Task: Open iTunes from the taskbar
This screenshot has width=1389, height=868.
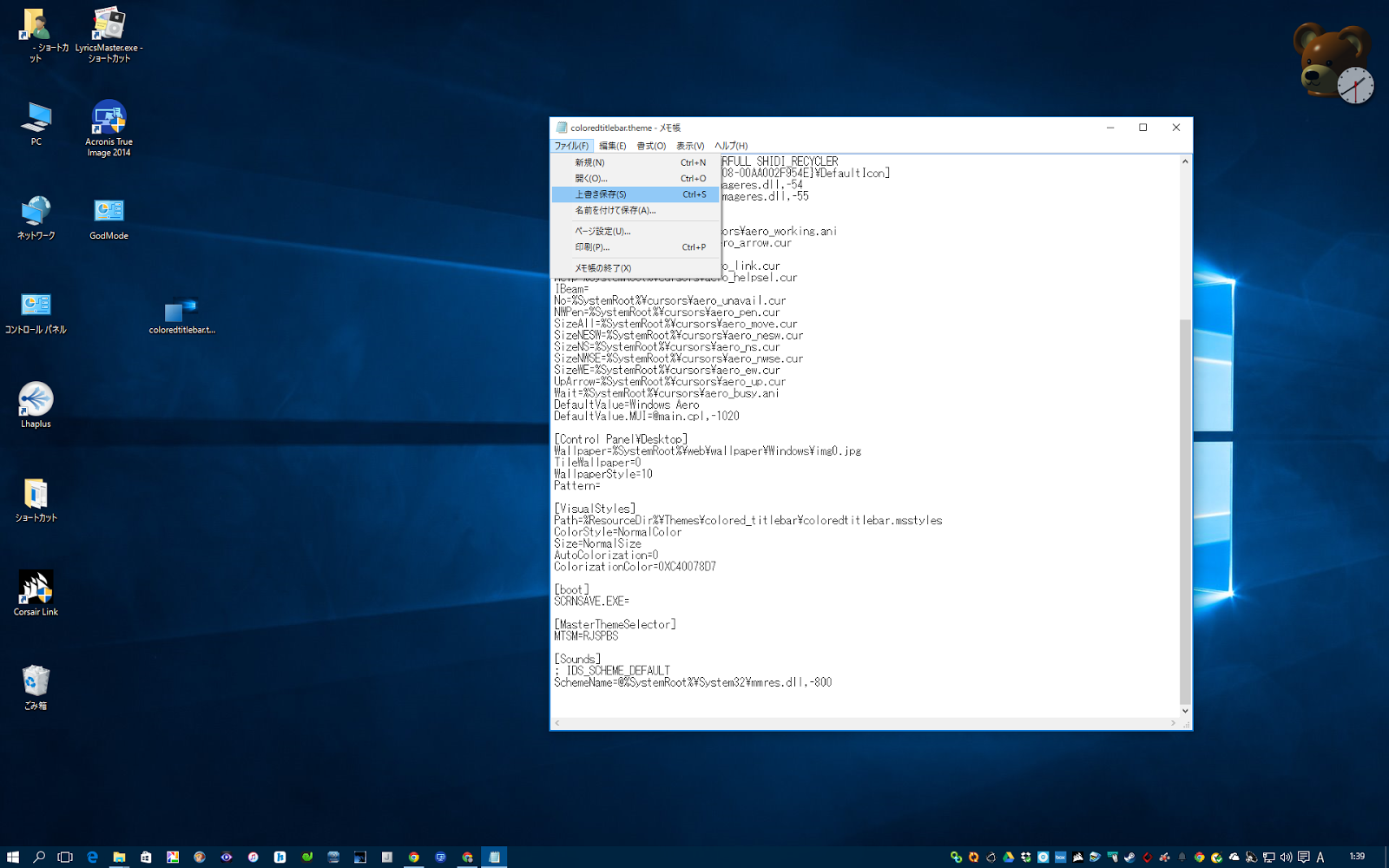Action: pyautogui.click(x=253, y=857)
